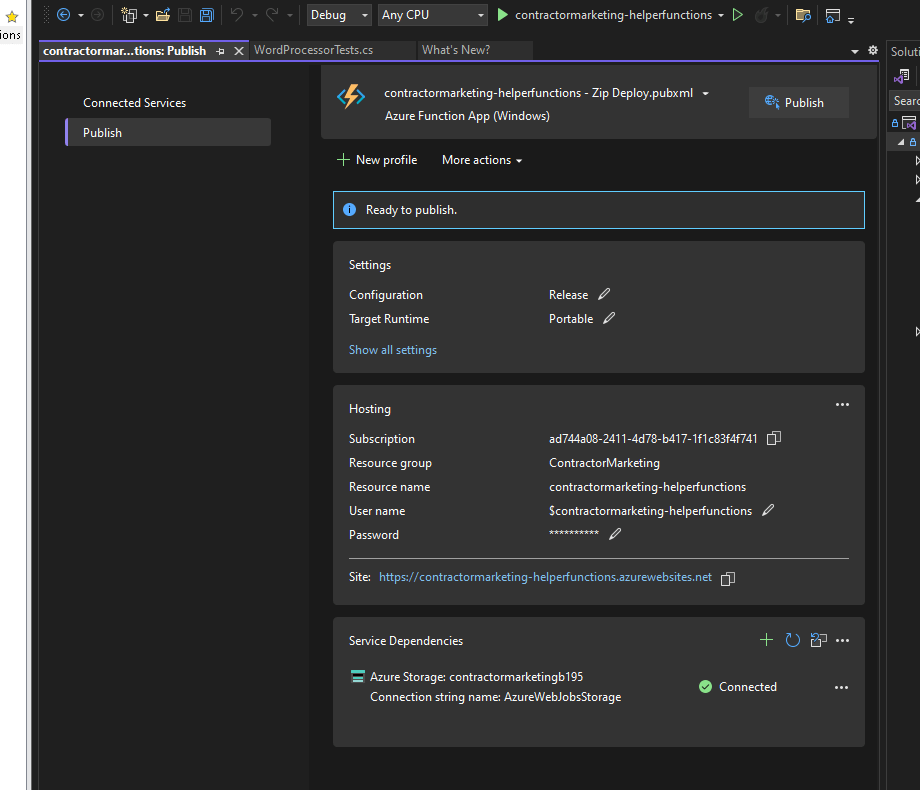Open Service Dependencies header ellipsis menu
The height and width of the screenshot is (790, 920).
coord(842,640)
